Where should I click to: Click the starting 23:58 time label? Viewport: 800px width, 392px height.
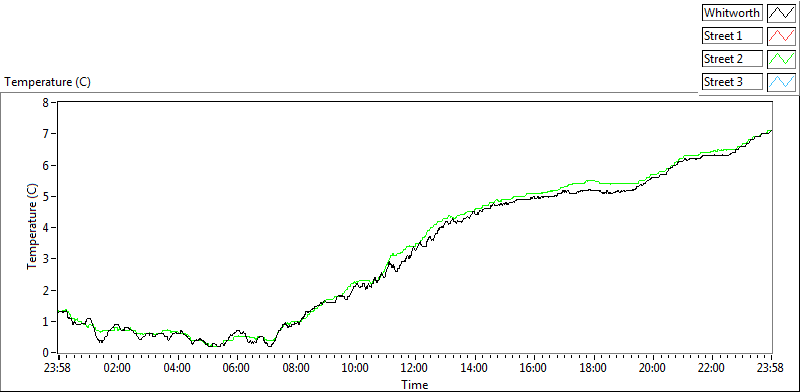point(58,368)
